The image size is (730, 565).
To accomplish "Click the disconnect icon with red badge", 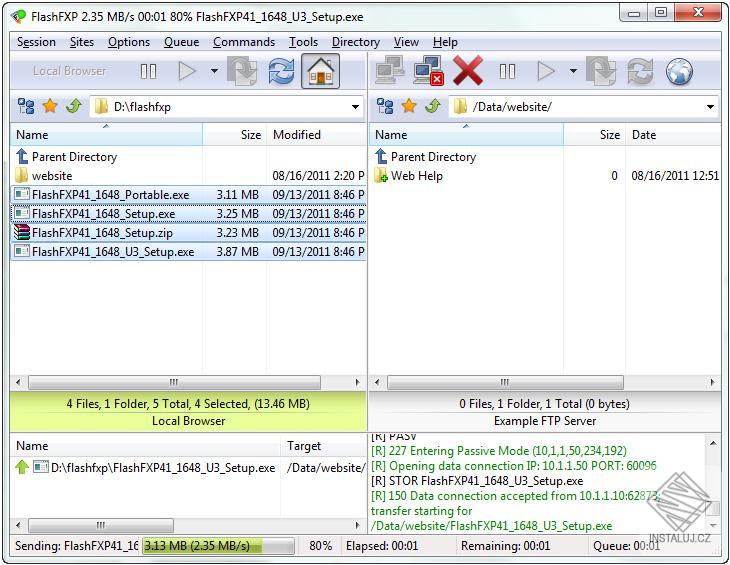I will coord(428,71).
